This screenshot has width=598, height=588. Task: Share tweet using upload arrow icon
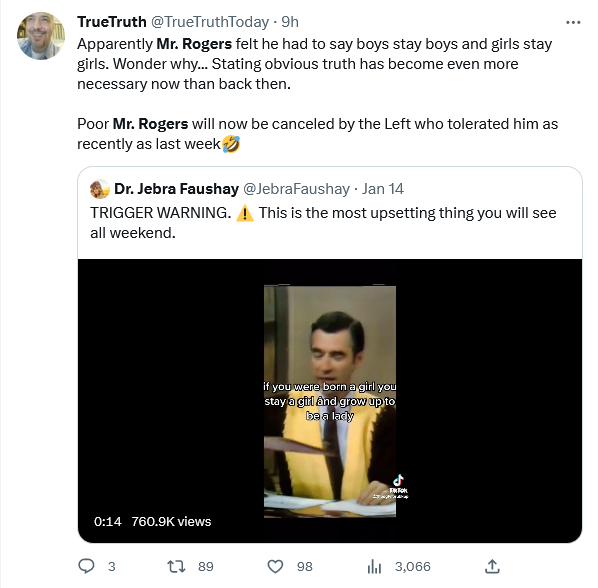pyautogui.click(x=492, y=566)
